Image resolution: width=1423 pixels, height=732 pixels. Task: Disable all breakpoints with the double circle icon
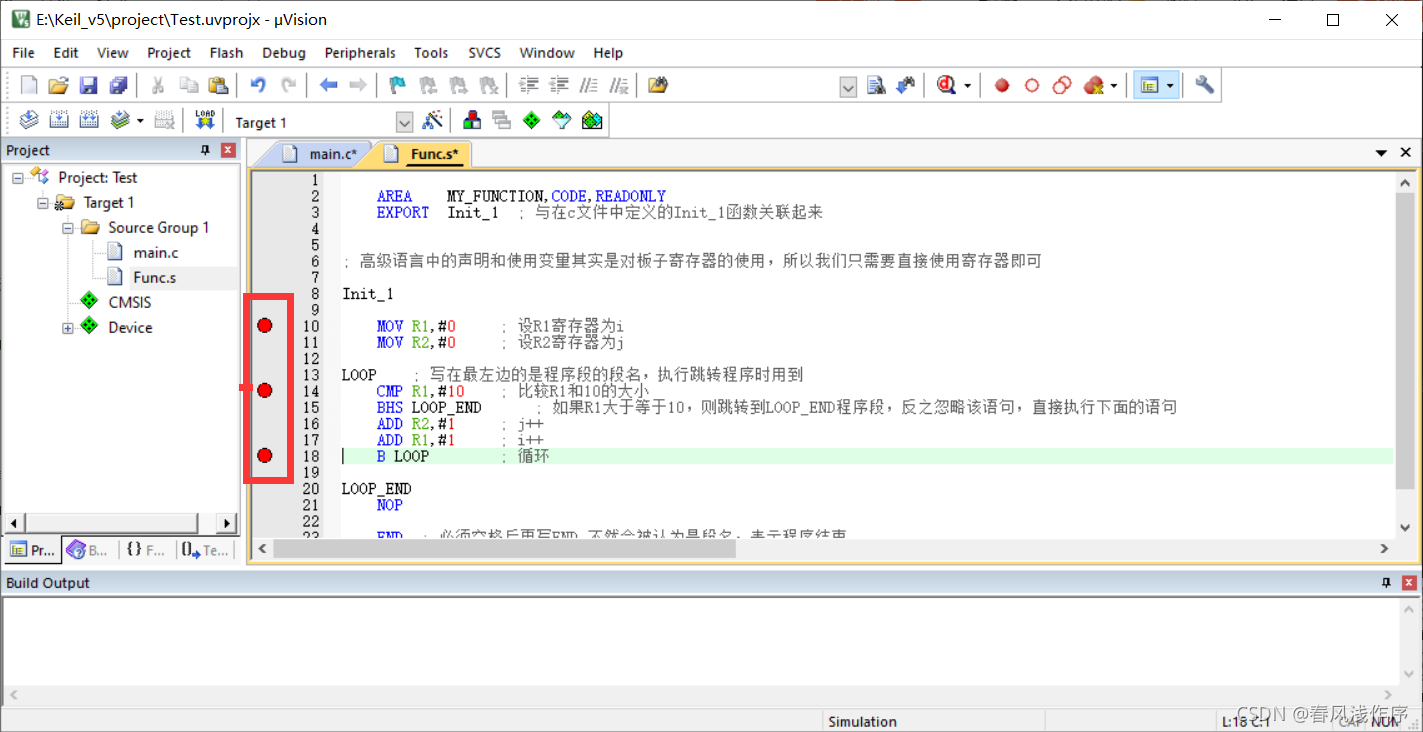pyautogui.click(x=1062, y=85)
